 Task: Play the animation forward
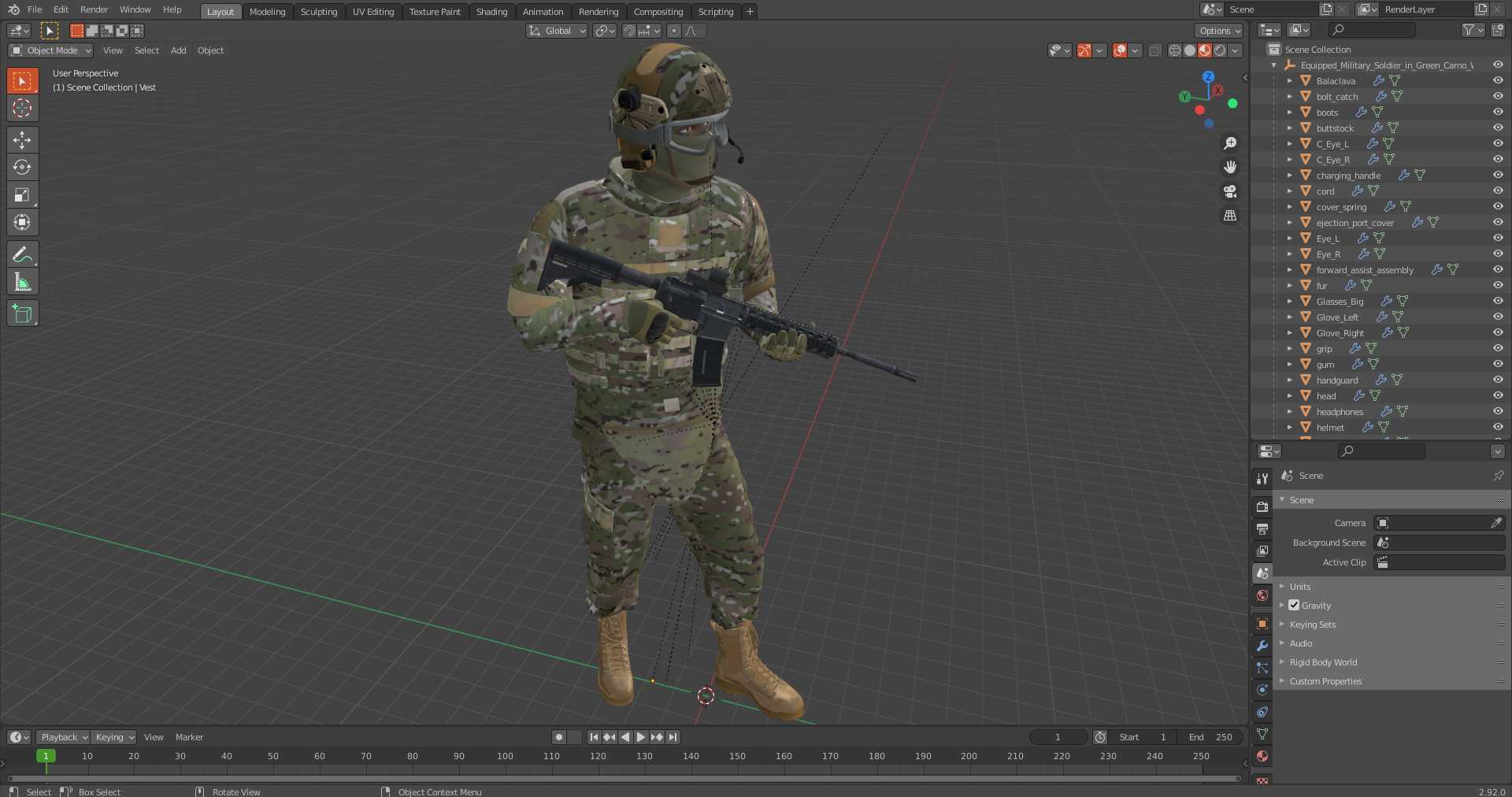(641, 737)
